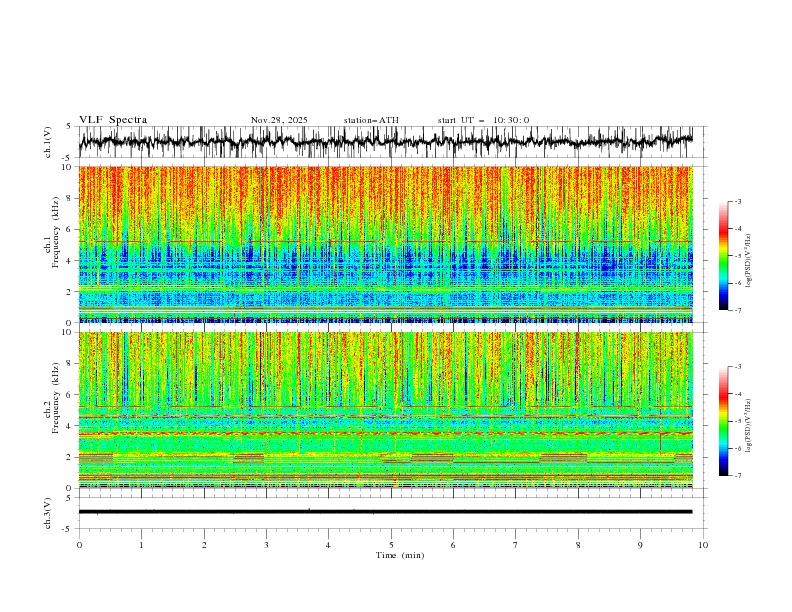The image size is (792, 612).
Task: Click time-axis tick label "6" minutes
Action: [x=453, y=545]
